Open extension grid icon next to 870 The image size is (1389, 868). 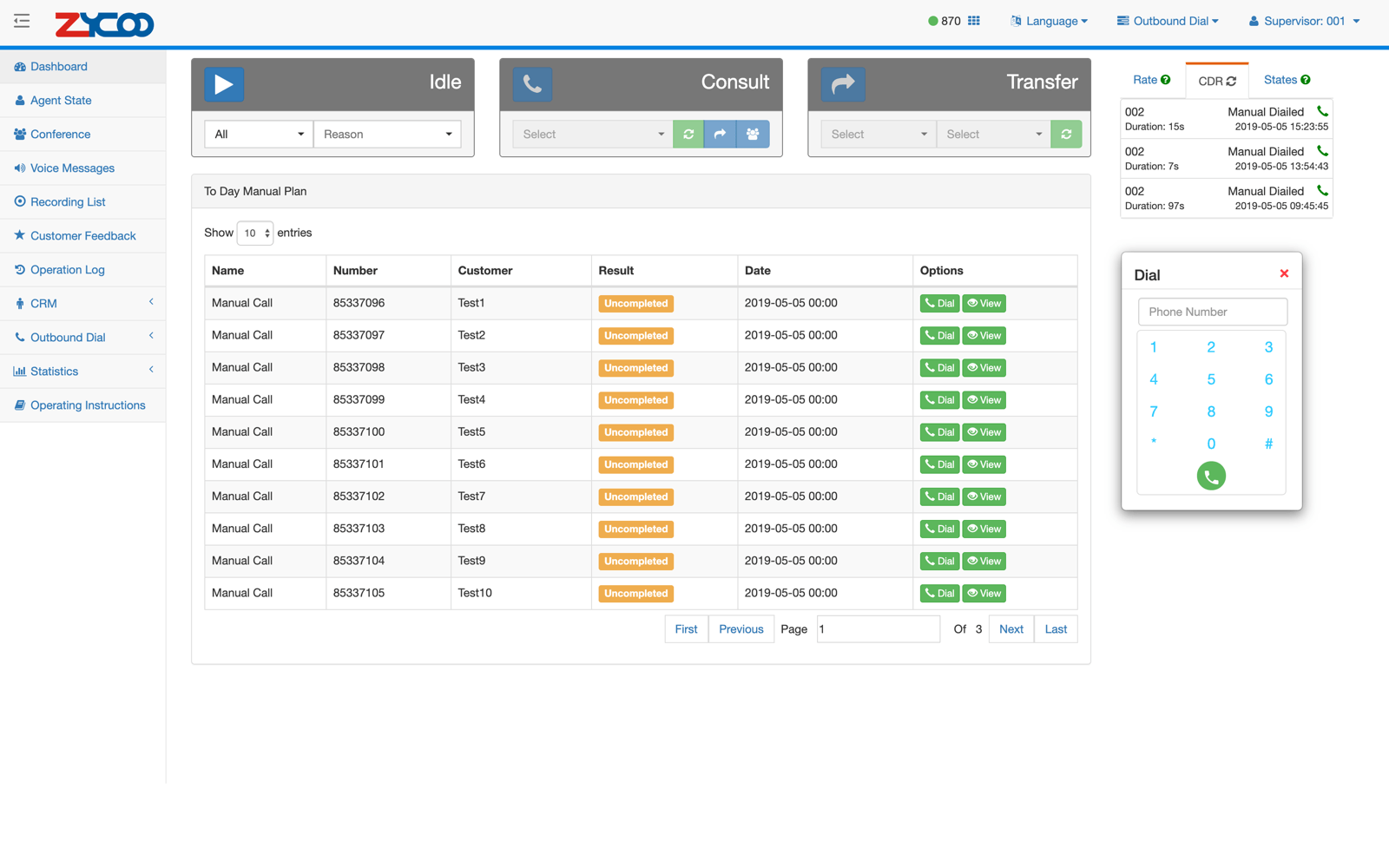pos(974,21)
